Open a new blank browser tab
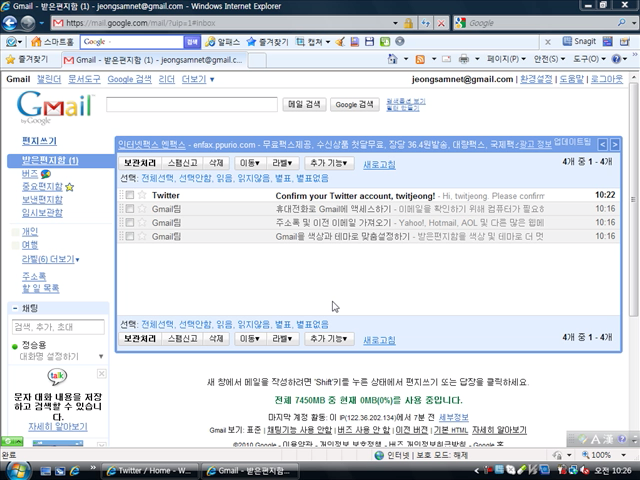The width and height of the screenshot is (640, 480). click(x=257, y=60)
